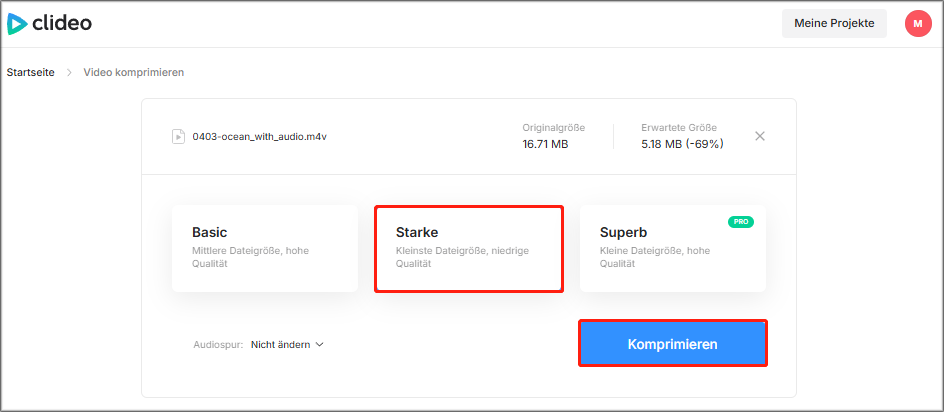The image size is (944, 412).
Task: Click the breadcrumb separator chevron
Action: point(69,73)
